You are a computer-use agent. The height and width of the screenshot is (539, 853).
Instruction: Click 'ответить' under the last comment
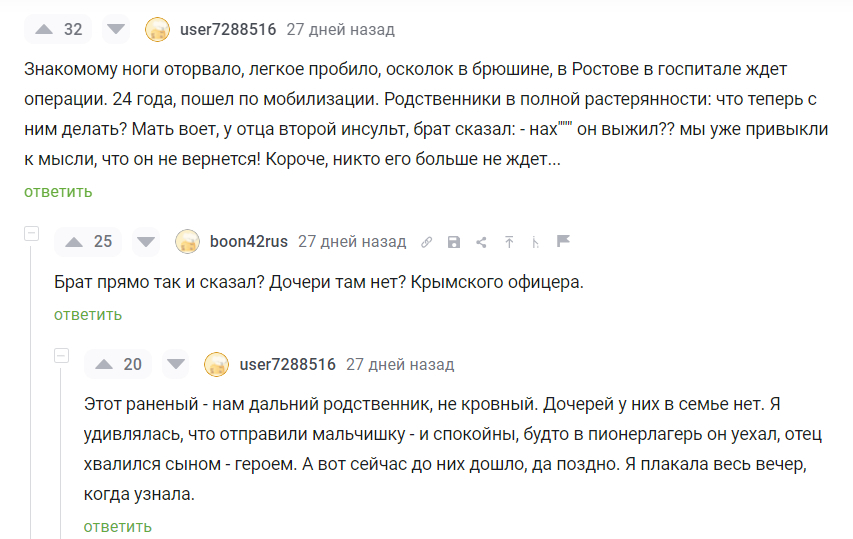pyautogui.click(x=118, y=526)
